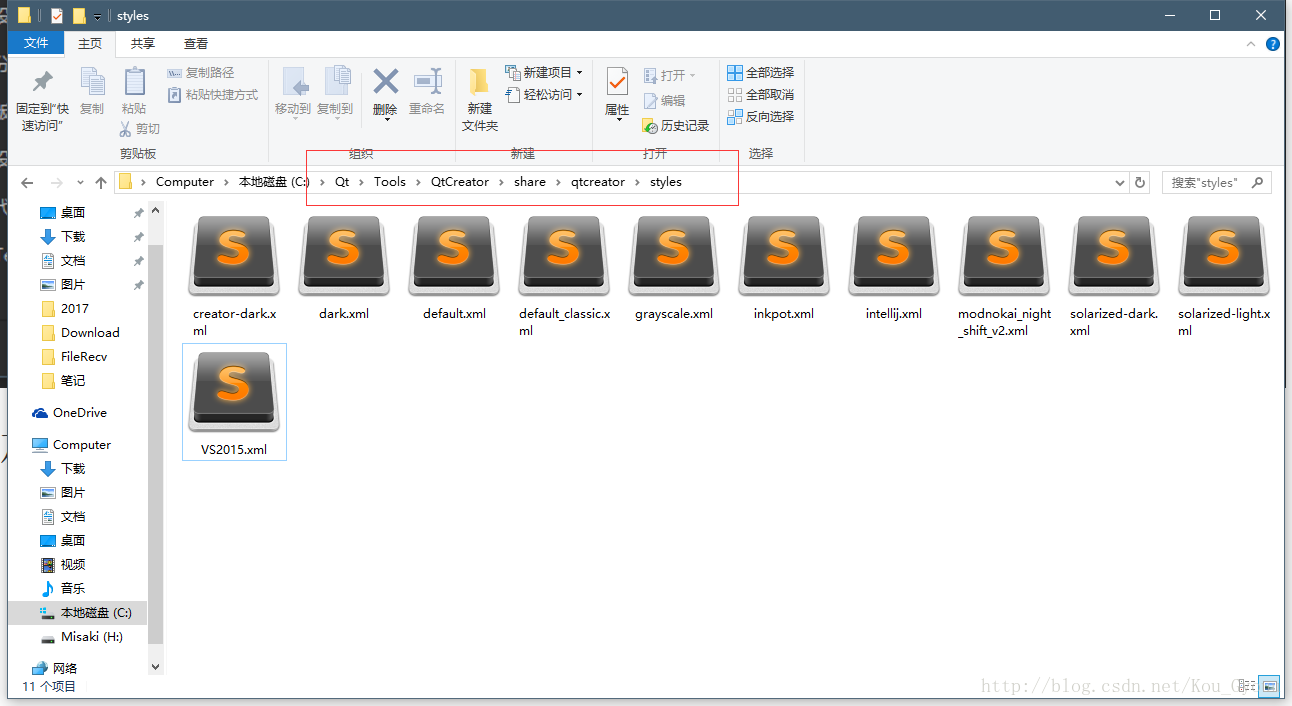Click the Move to (移动到) icon
This screenshot has height=706, width=1292.
coord(293,82)
